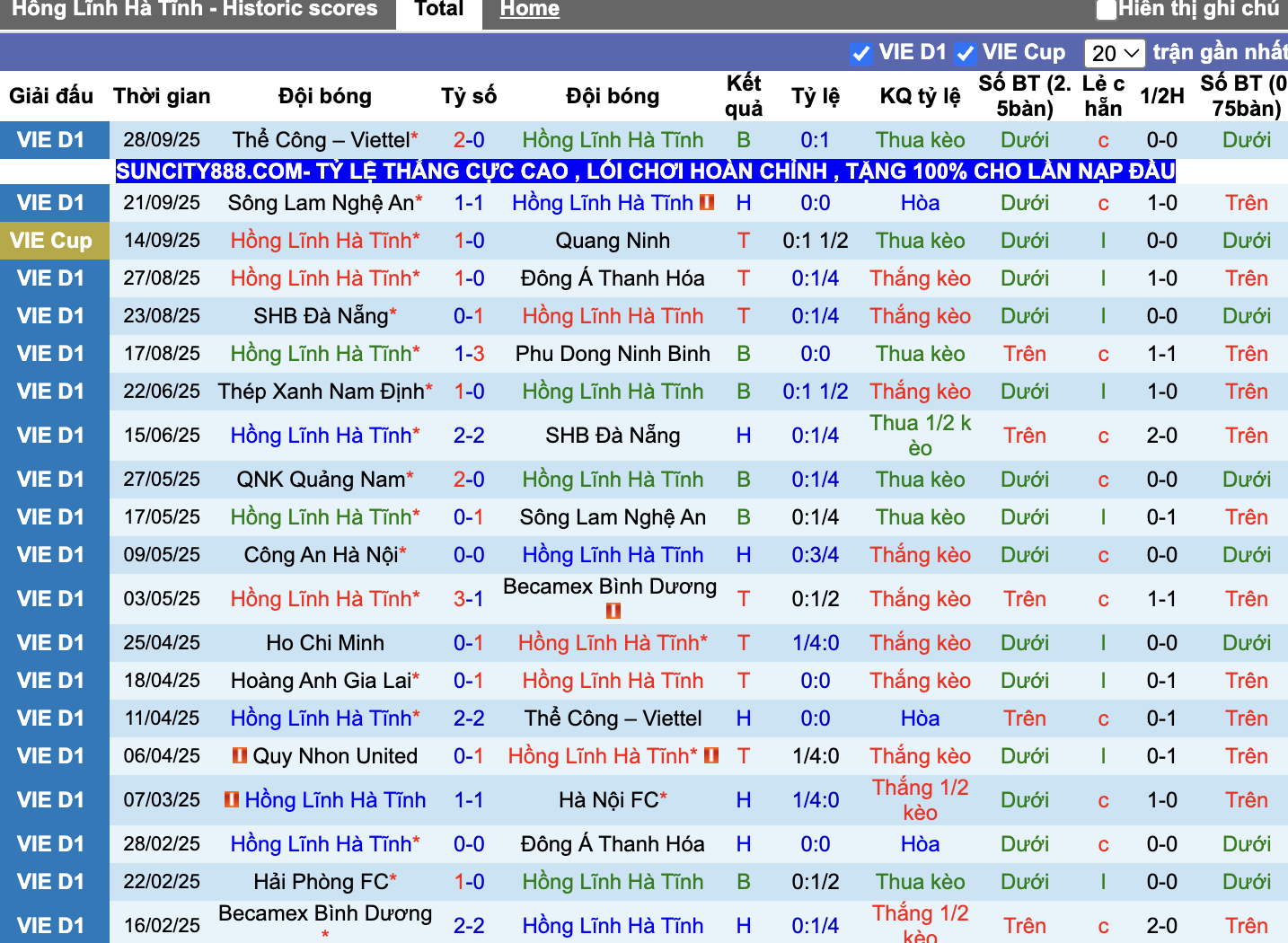The width and height of the screenshot is (1288, 943).
Task: Click Hòa odds result in 11/04/25 row
Action: tap(921, 718)
